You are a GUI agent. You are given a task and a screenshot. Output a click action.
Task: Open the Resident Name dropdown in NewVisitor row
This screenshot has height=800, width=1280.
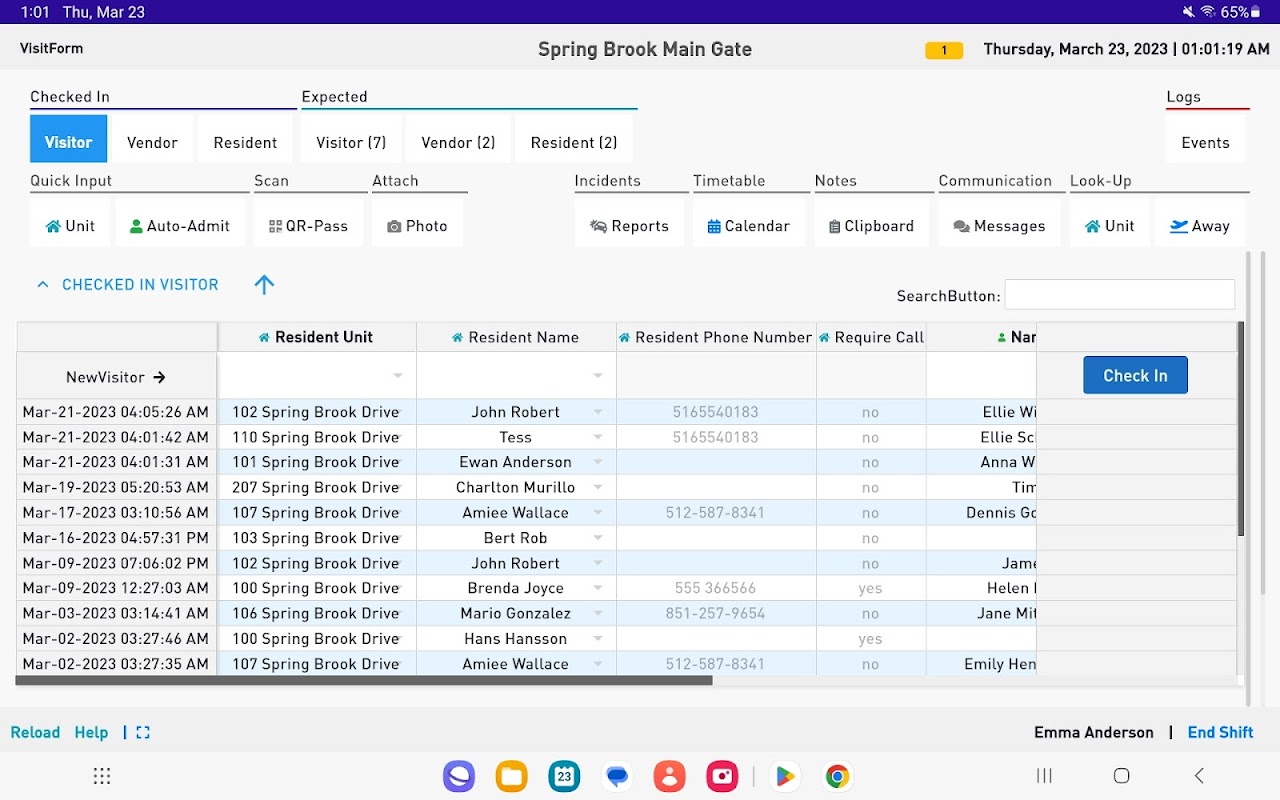tap(598, 376)
